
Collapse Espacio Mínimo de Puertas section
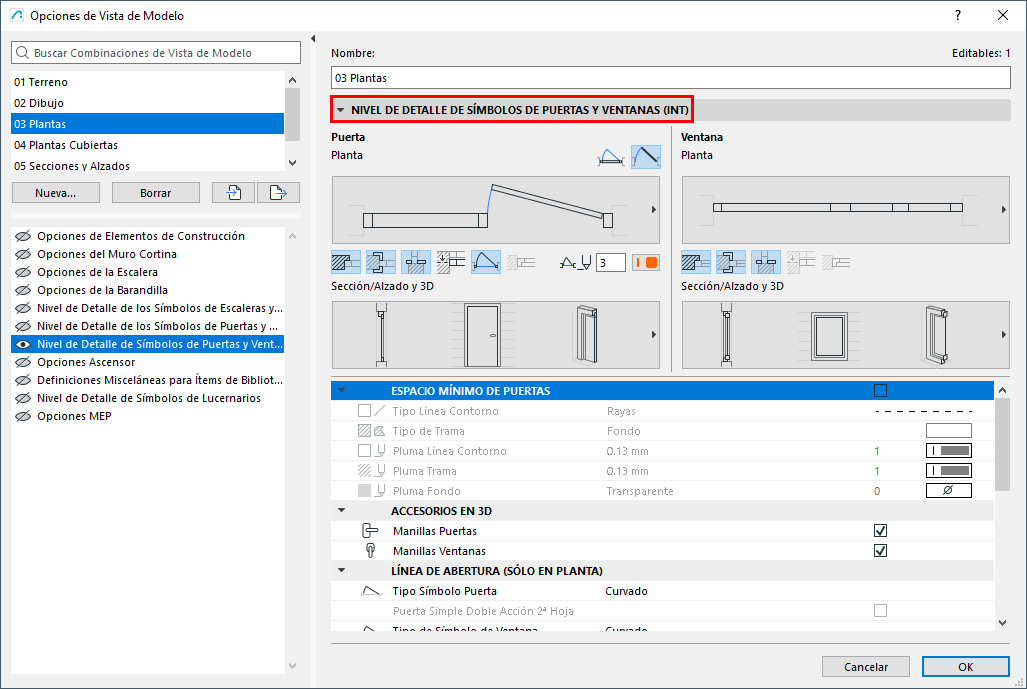click(x=341, y=390)
